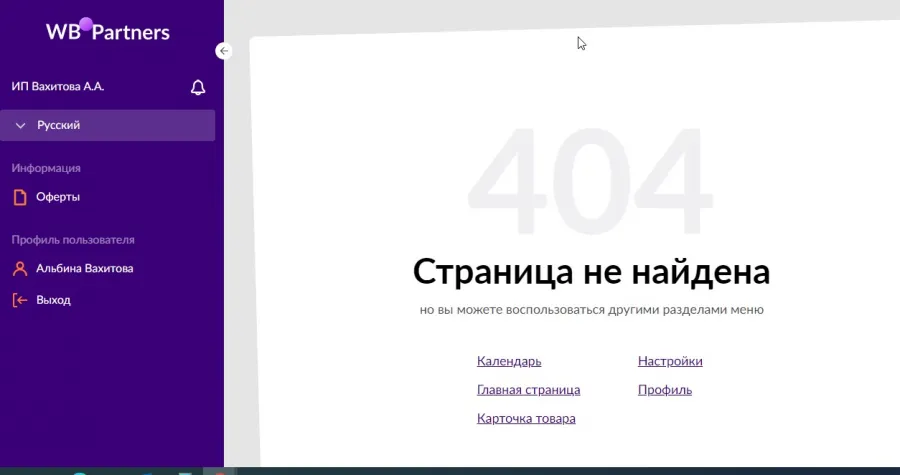Open Альбина Вахитова profile entry
900x475 pixels.
pyautogui.click(x=84, y=268)
